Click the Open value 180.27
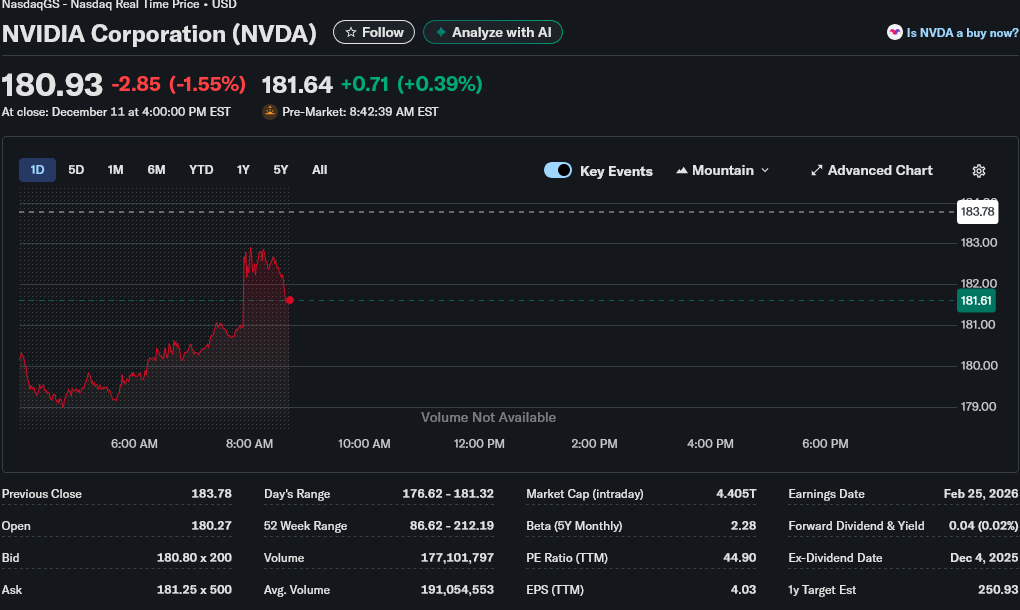 pyautogui.click(x=211, y=525)
